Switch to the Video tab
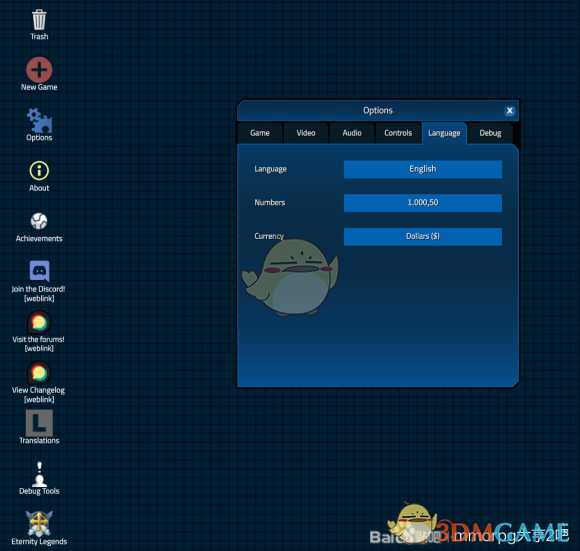The image size is (580, 551). pos(306,133)
